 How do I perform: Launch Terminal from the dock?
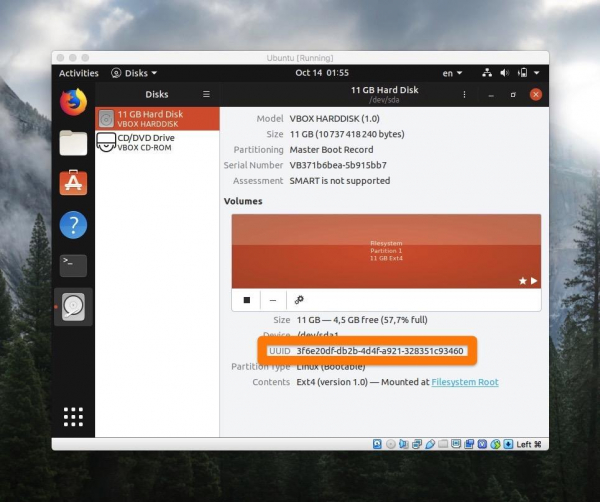click(x=73, y=266)
